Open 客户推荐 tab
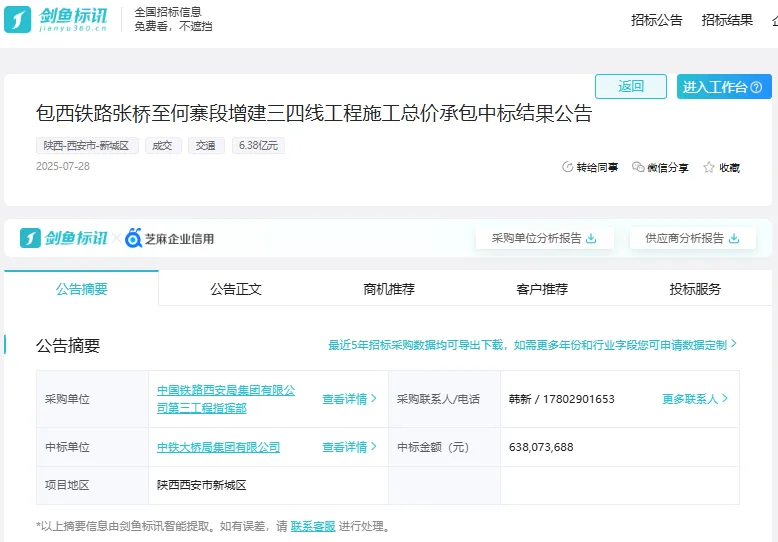The image size is (778, 542). [x=542, y=289]
